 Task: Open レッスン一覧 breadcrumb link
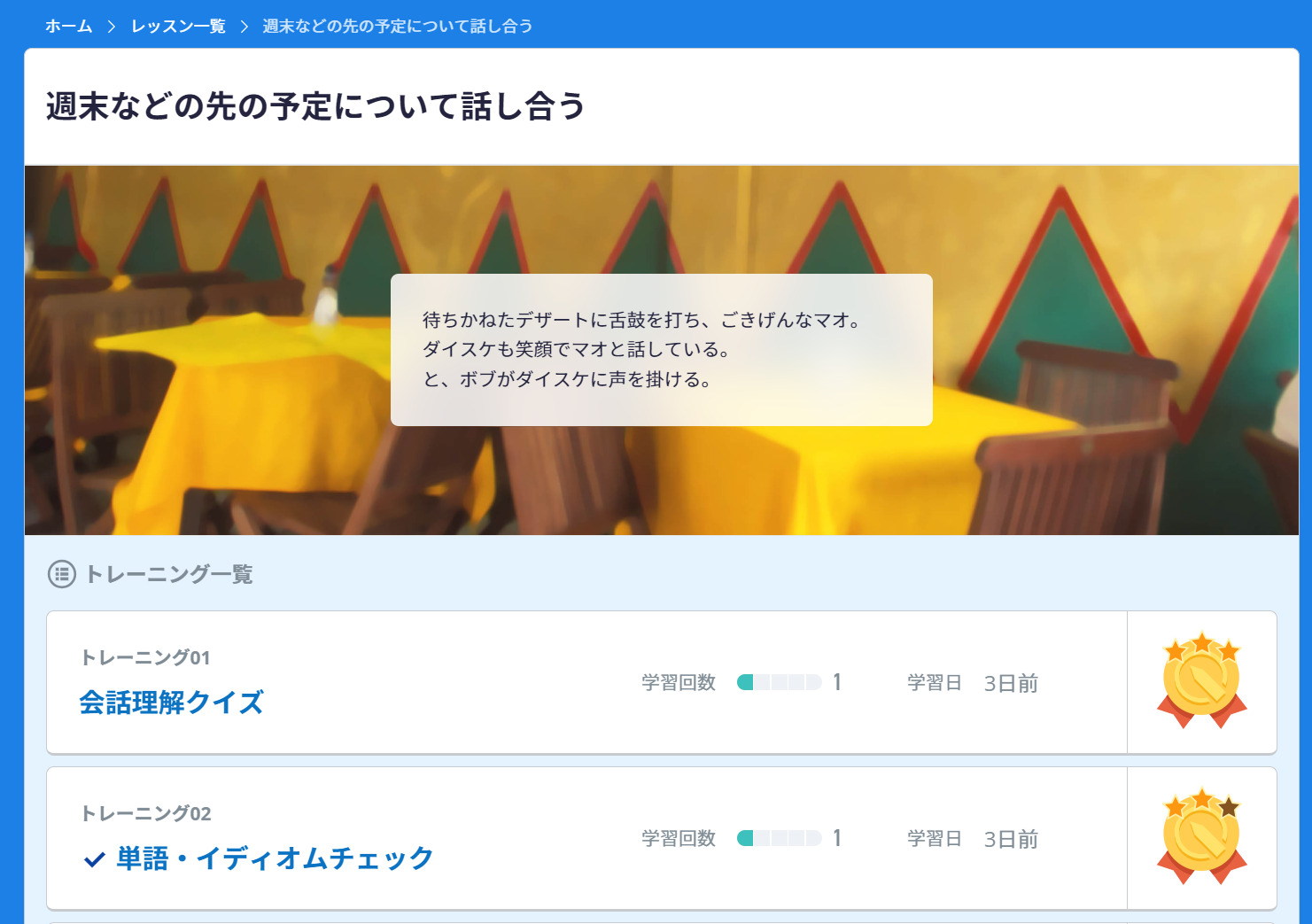[178, 27]
